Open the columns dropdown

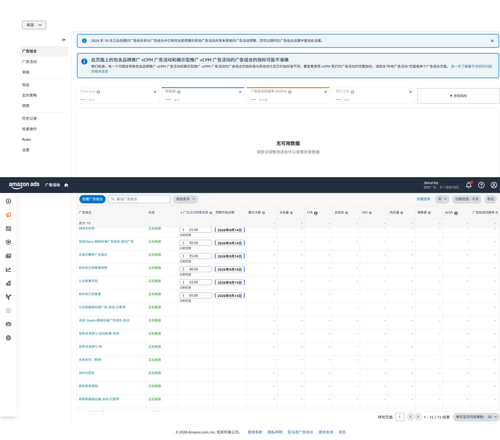coord(442,199)
